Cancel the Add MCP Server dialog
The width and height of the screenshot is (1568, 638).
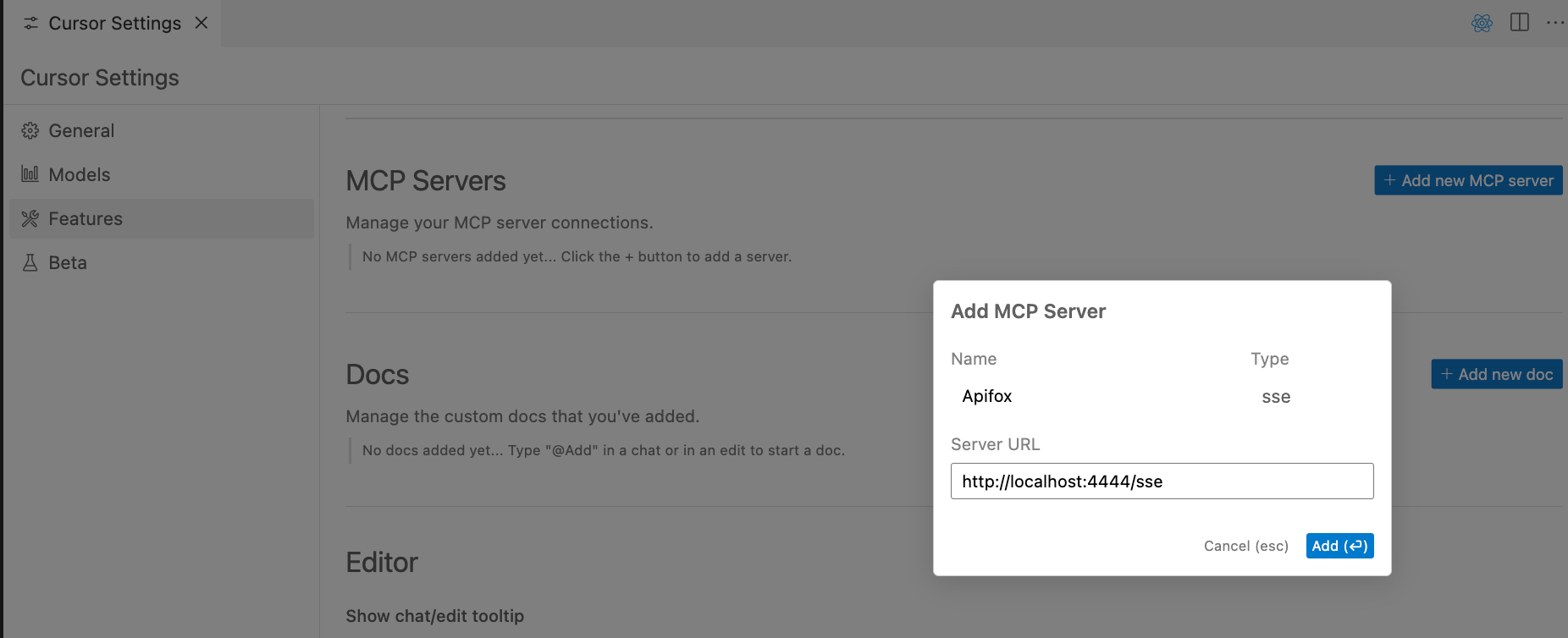tap(1245, 547)
